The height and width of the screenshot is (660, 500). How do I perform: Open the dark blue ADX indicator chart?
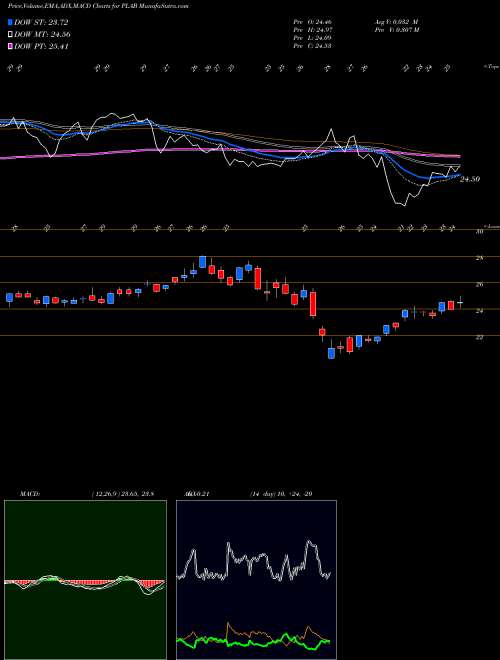[x=256, y=580]
